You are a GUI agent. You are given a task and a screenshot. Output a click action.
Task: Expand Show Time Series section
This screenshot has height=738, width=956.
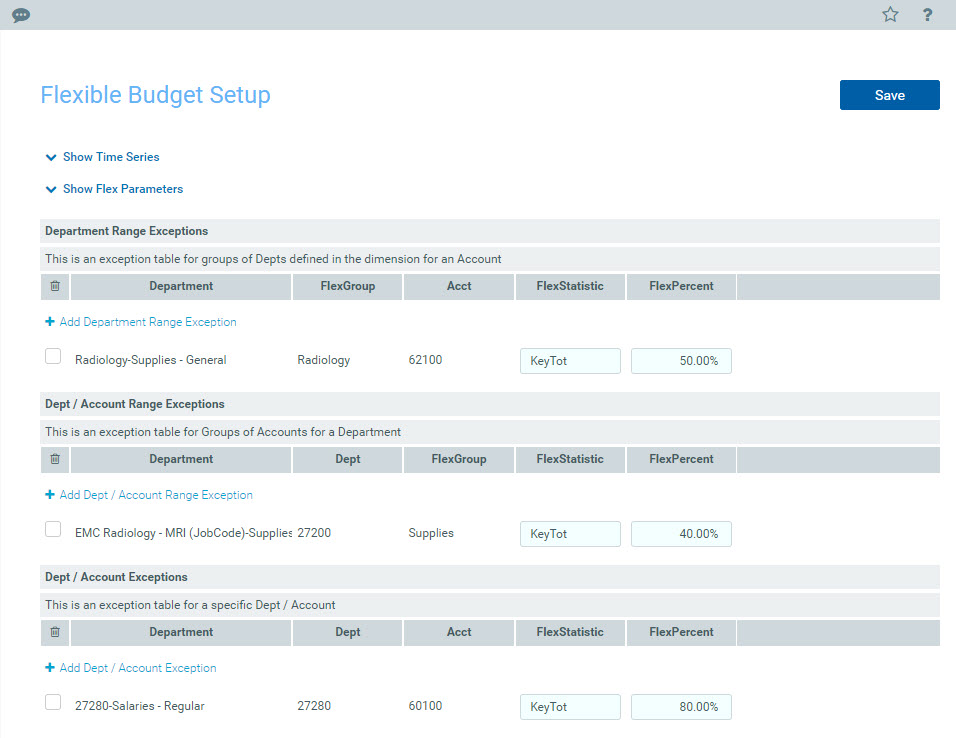pos(110,157)
